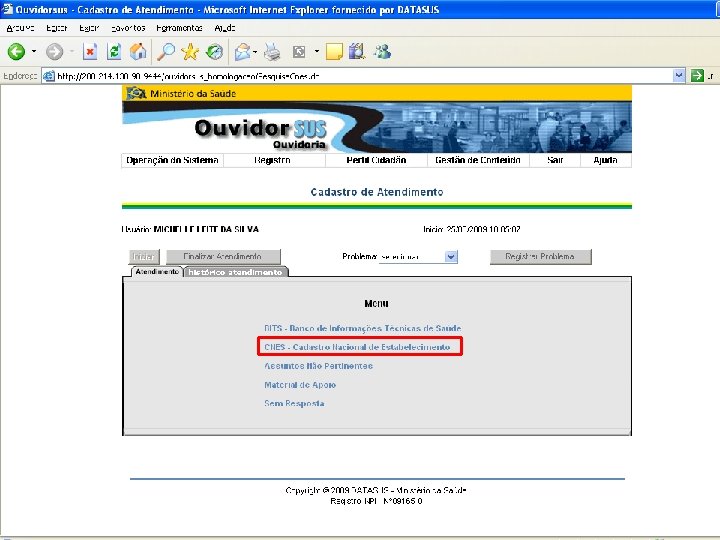Open the Favorites star icon

coord(190,51)
